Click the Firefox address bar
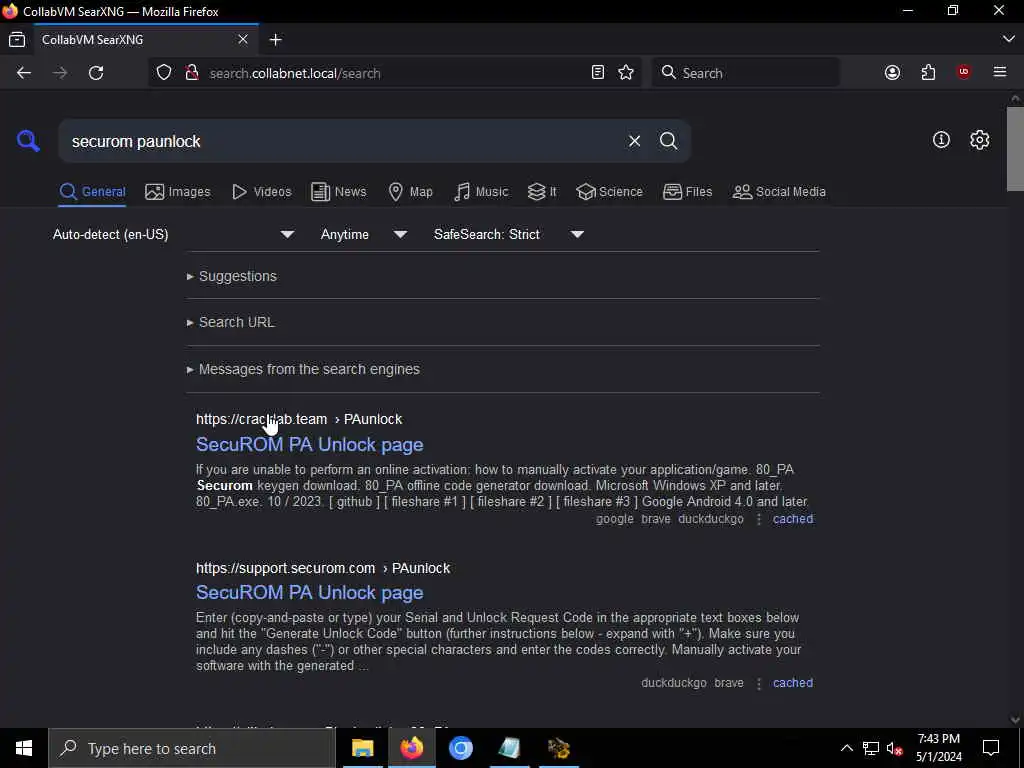1024x768 pixels. coord(392,73)
